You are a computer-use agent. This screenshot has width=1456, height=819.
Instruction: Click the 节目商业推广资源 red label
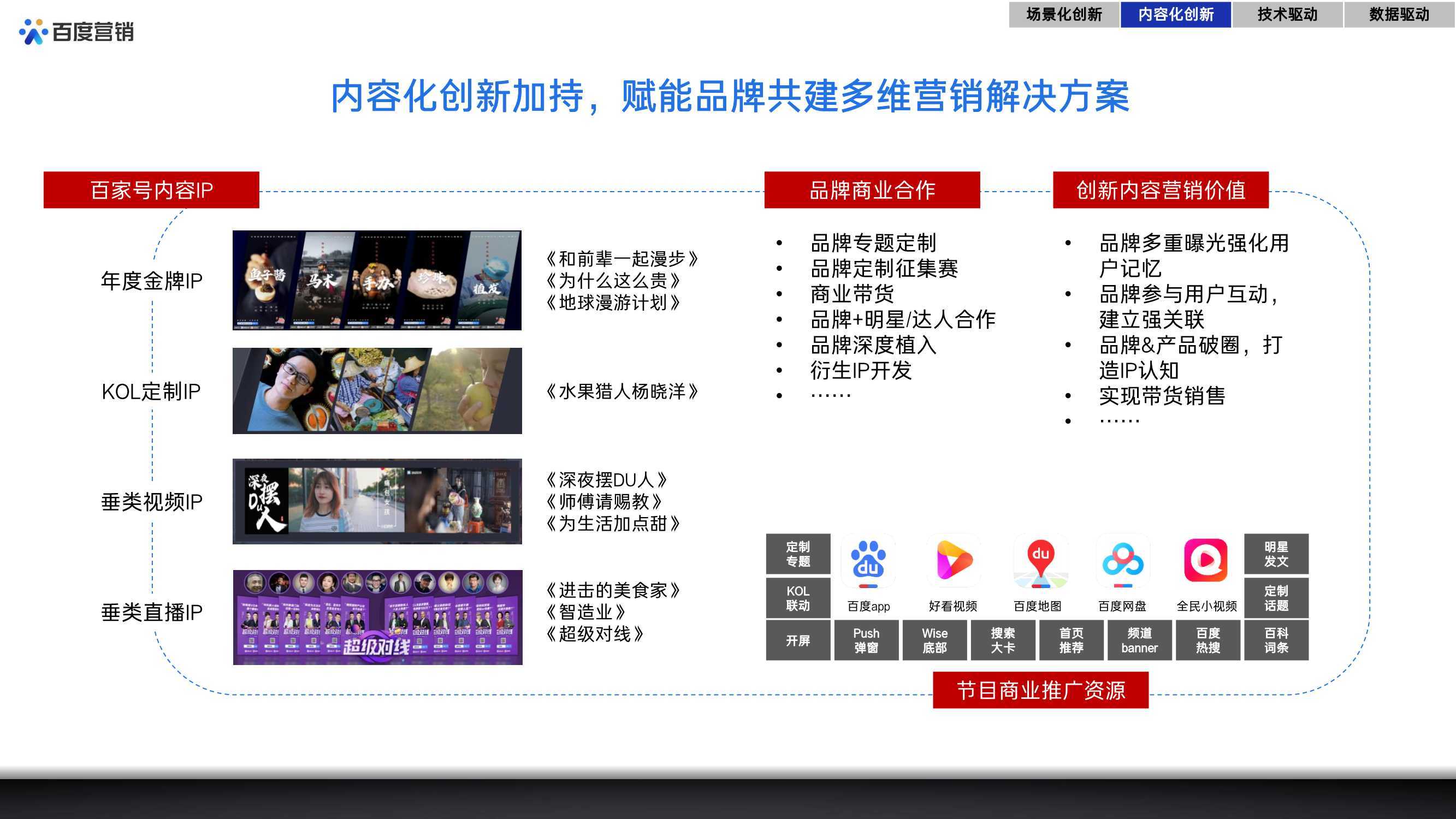coord(1040,690)
